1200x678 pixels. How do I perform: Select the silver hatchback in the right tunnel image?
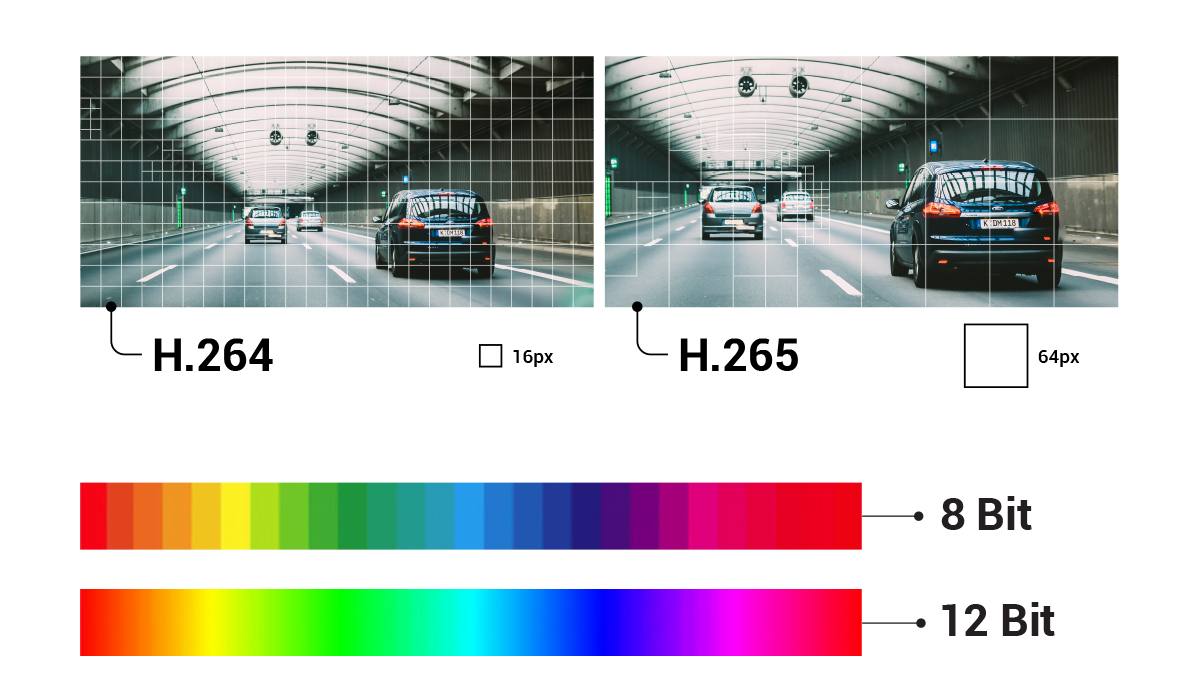point(732,211)
